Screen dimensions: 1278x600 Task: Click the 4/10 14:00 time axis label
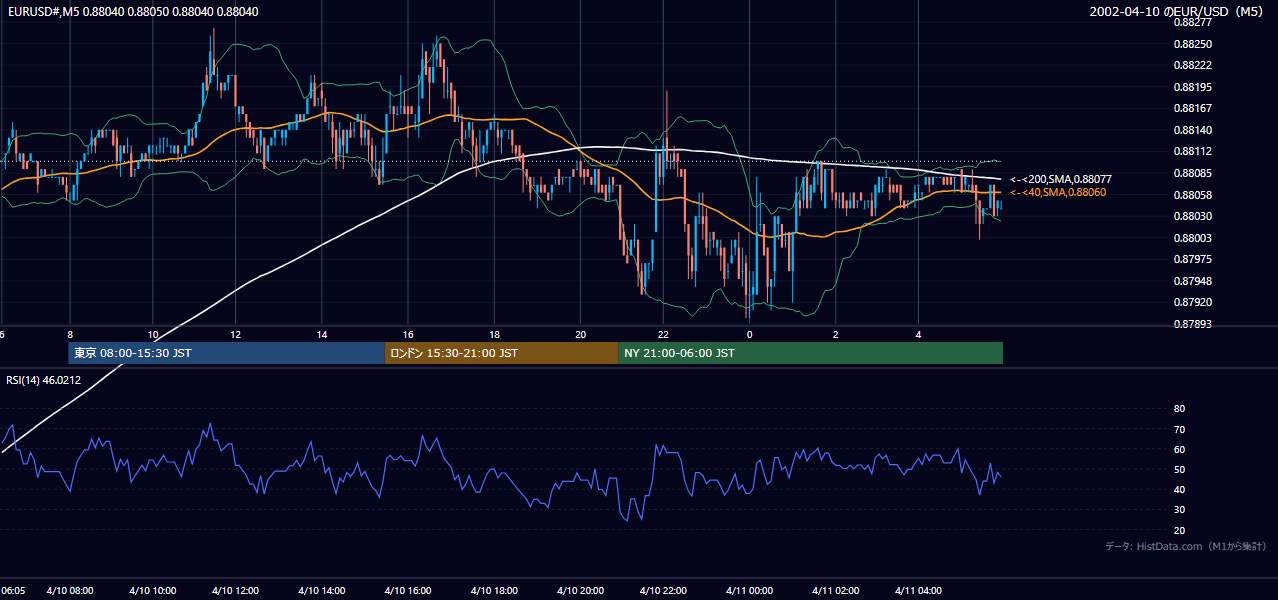[323, 591]
